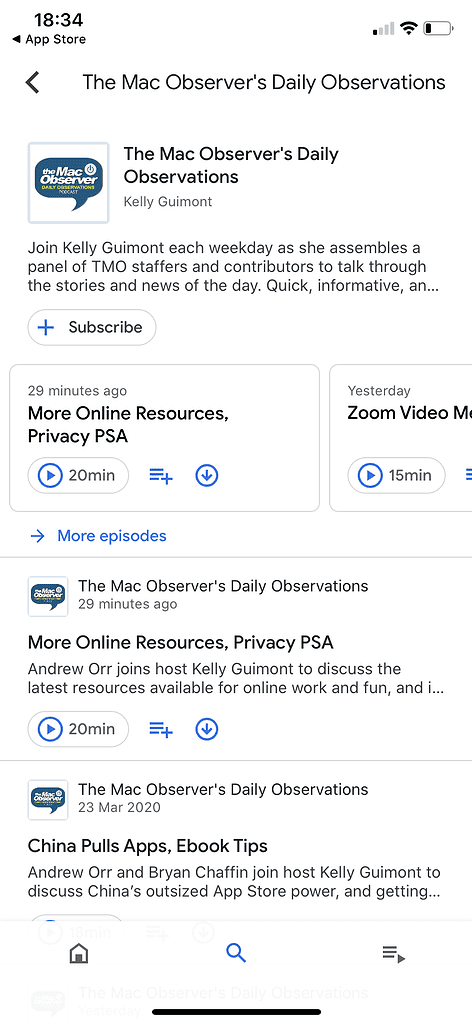This screenshot has width=472, height=1024.
Task: Open featured card title More Online Resources
Action: pyautogui.click(x=128, y=424)
